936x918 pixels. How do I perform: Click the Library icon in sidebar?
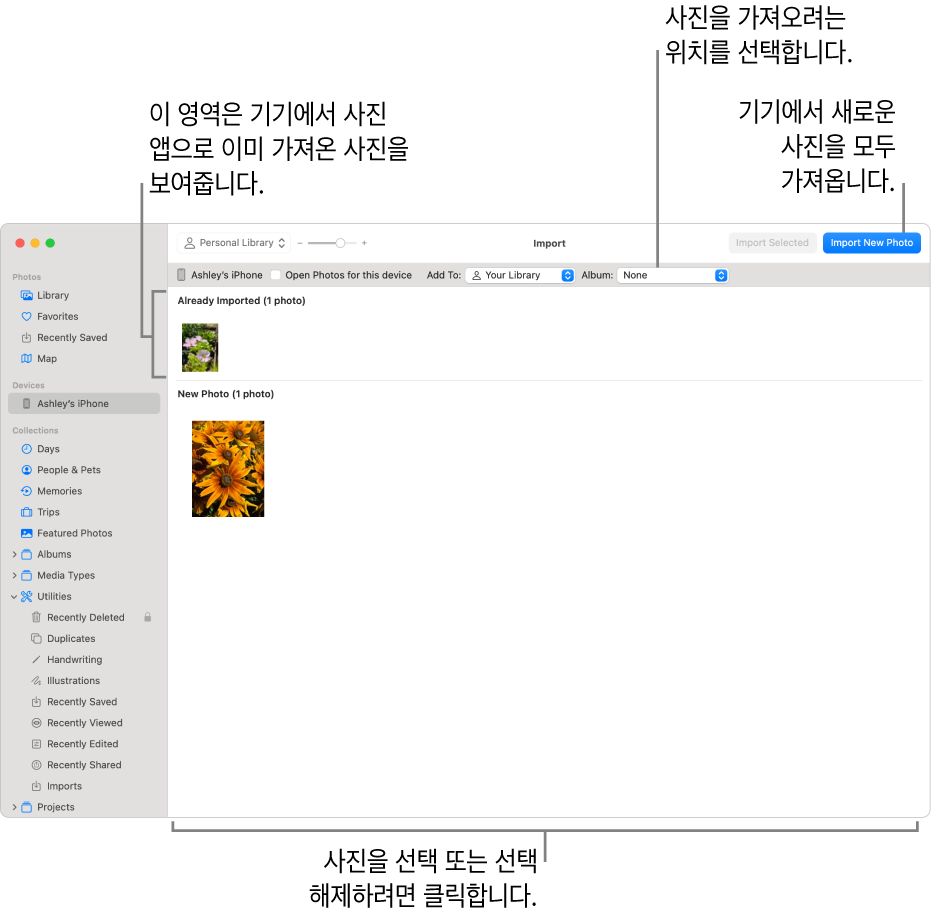coord(26,296)
